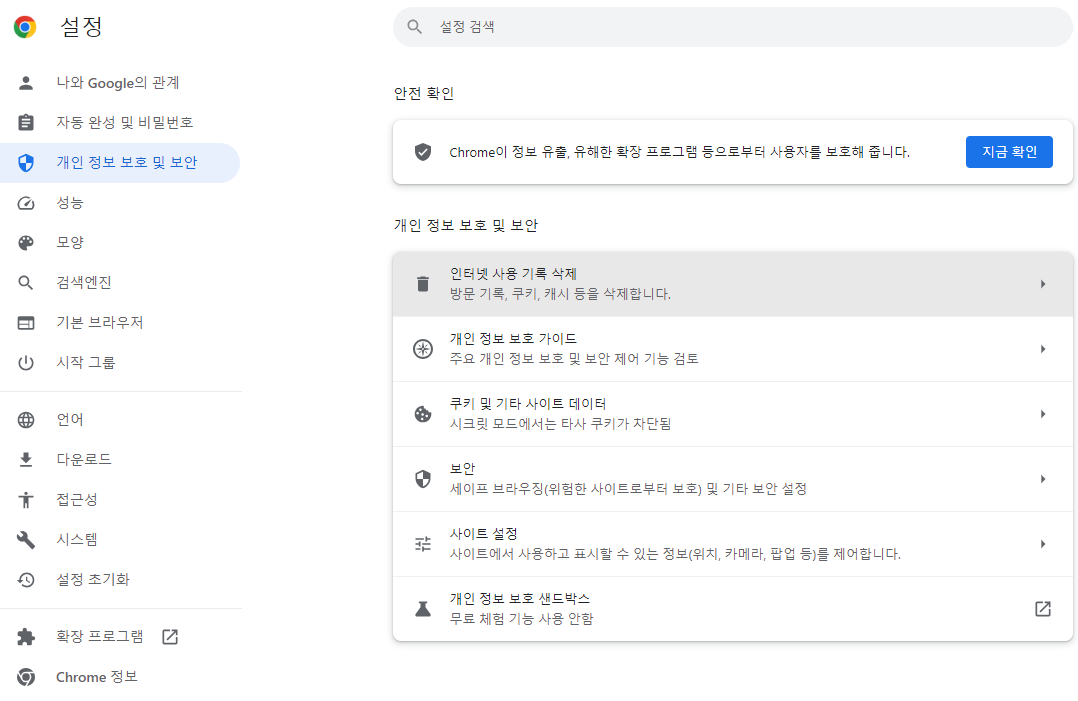Image resolution: width=1078 pixels, height=701 pixels.
Task: Click the restore clock icon for 설정 초기화
Action: (26, 579)
